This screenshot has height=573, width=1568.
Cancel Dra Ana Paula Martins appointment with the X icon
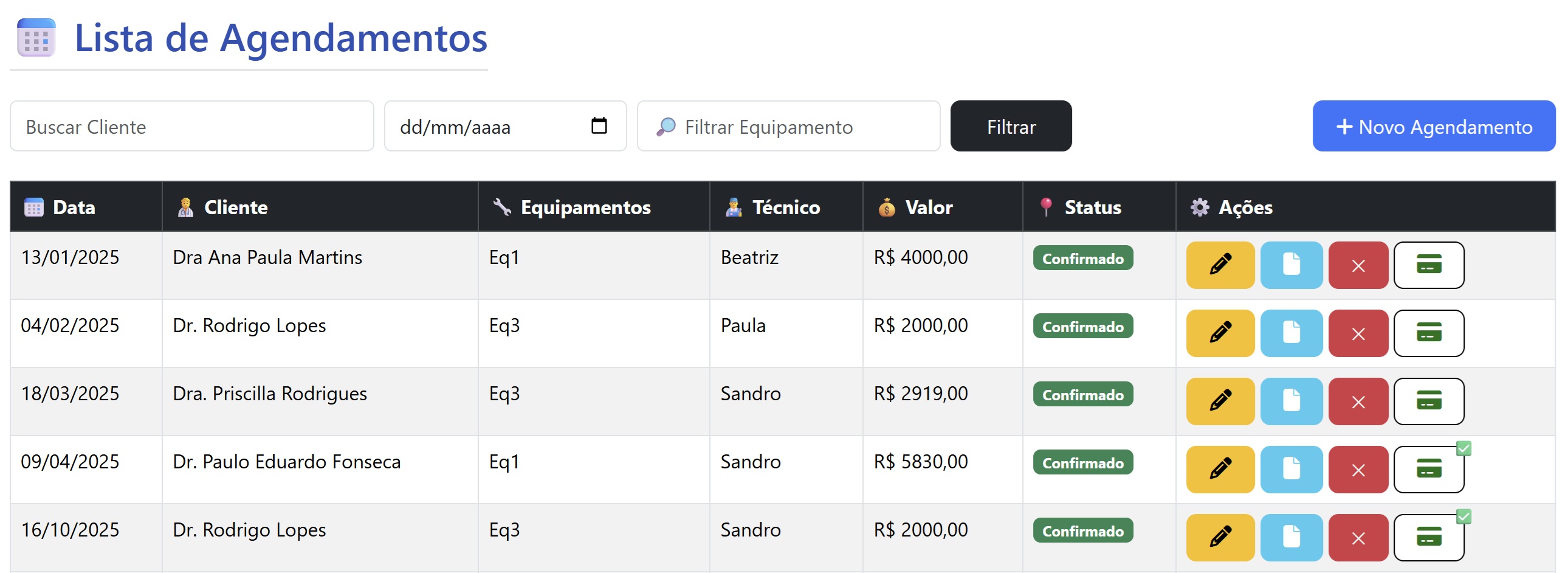click(x=1358, y=265)
